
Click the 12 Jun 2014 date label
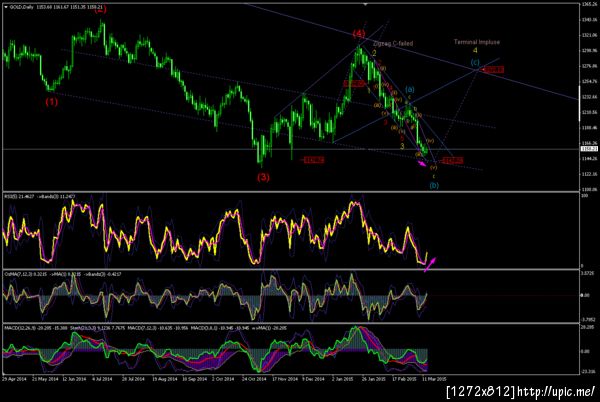(x=74, y=379)
